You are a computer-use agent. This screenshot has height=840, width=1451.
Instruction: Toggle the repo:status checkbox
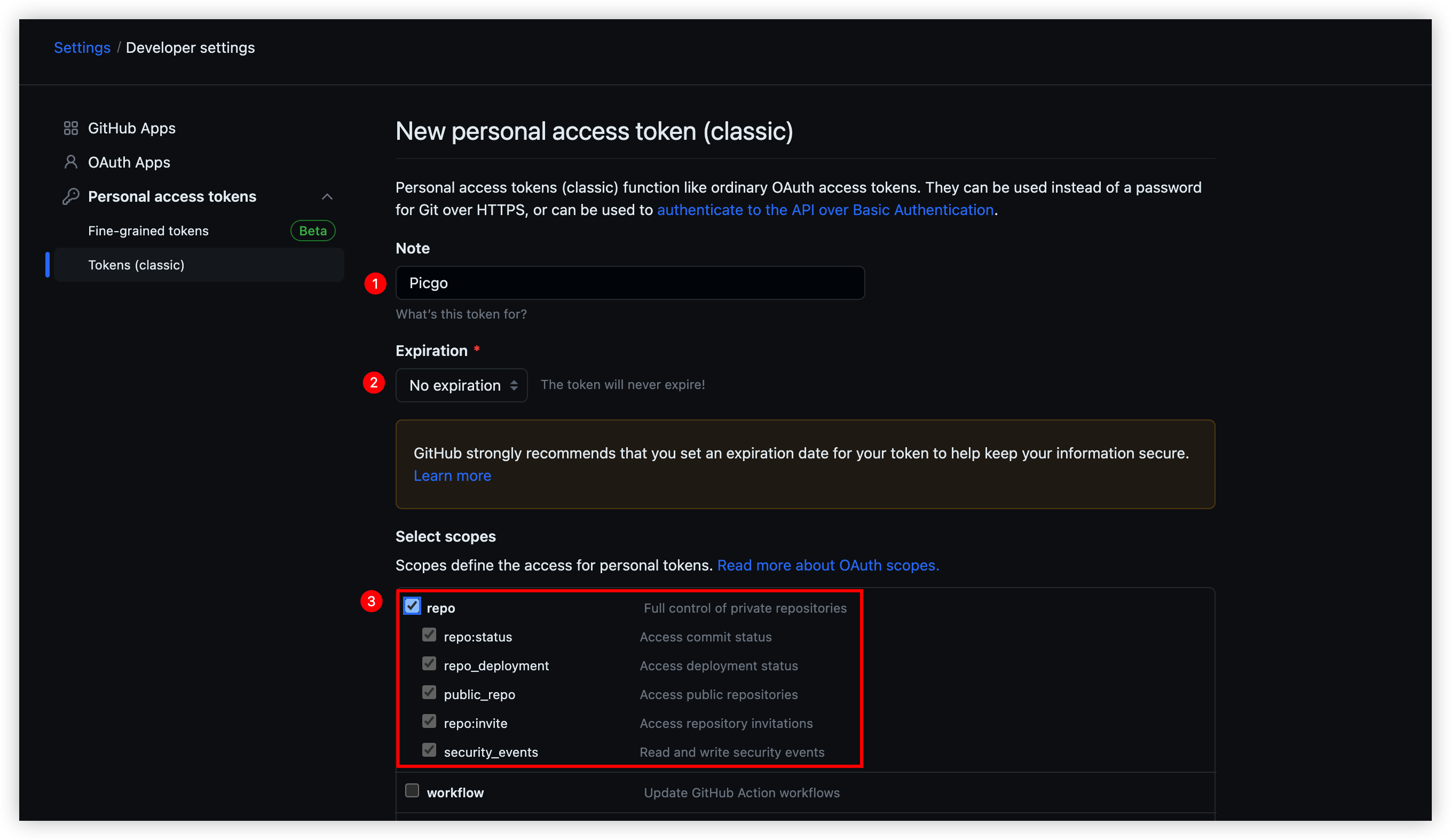429,635
